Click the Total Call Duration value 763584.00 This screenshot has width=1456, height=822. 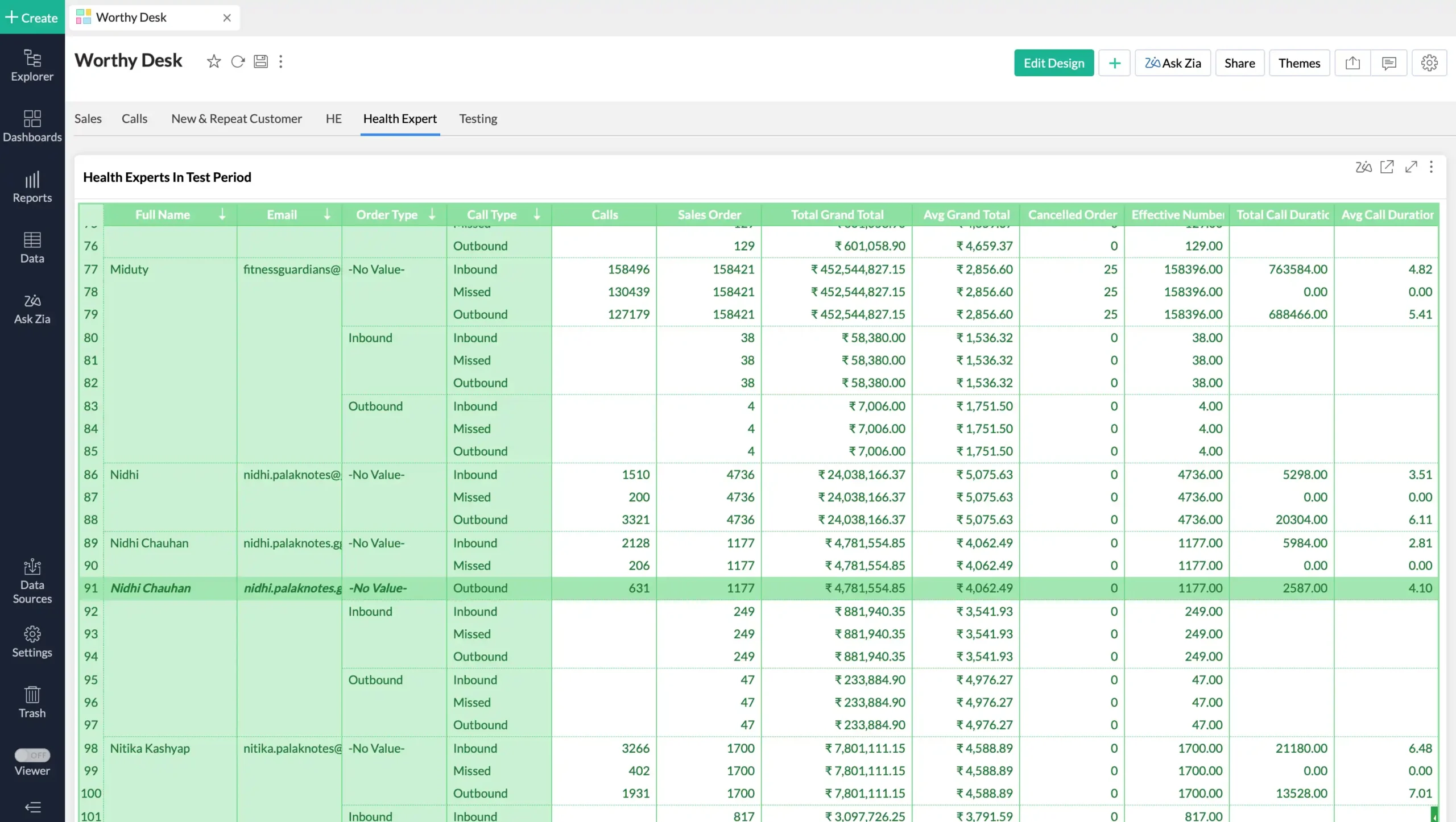click(x=1298, y=269)
